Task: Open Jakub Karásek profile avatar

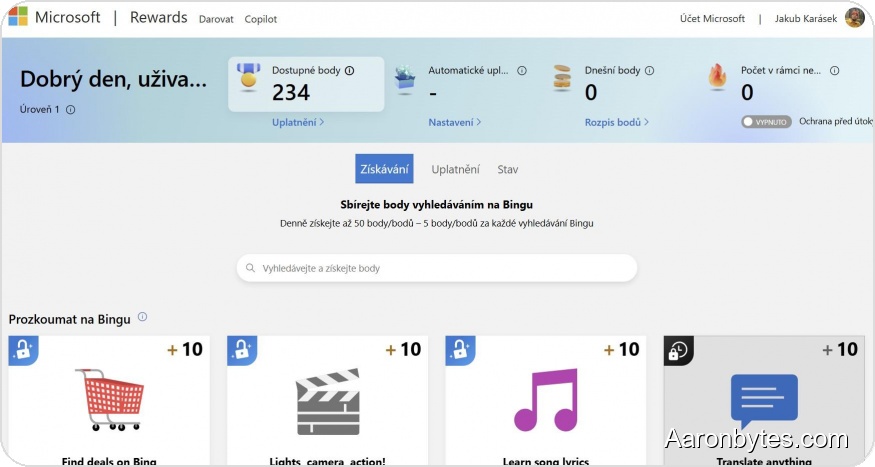Action: pos(854,18)
